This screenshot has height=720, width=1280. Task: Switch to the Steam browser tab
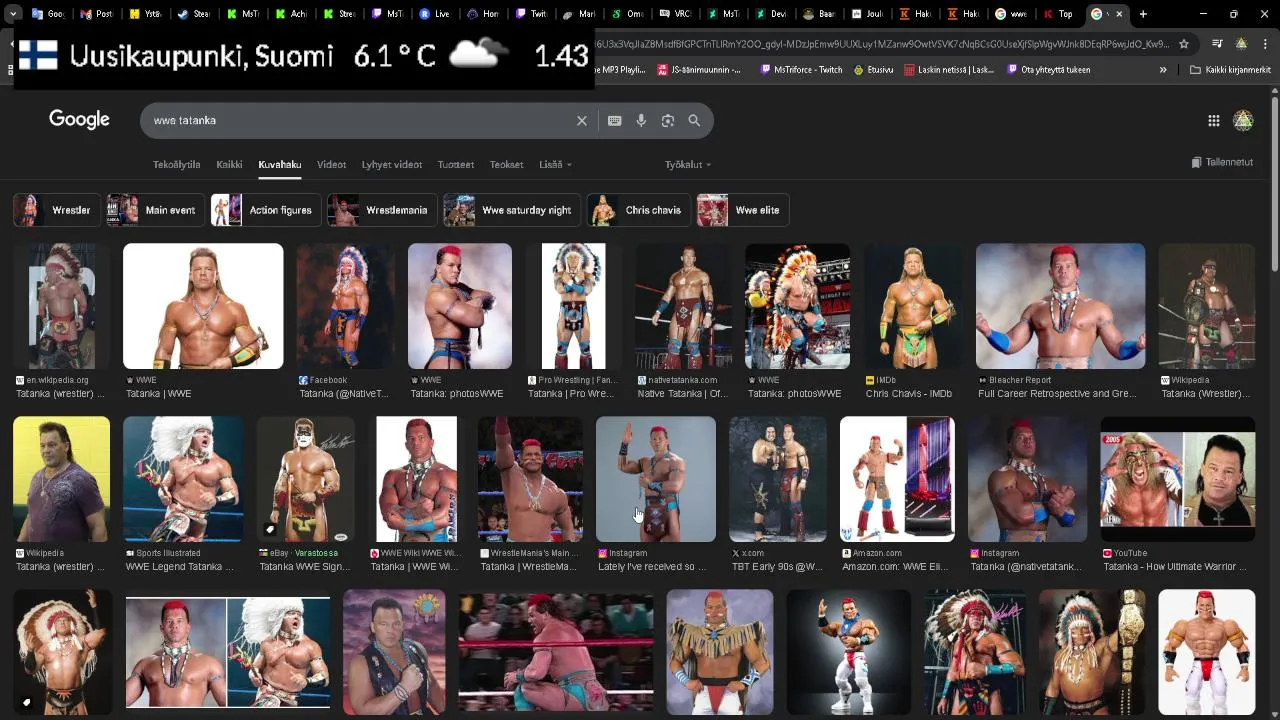click(x=194, y=14)
